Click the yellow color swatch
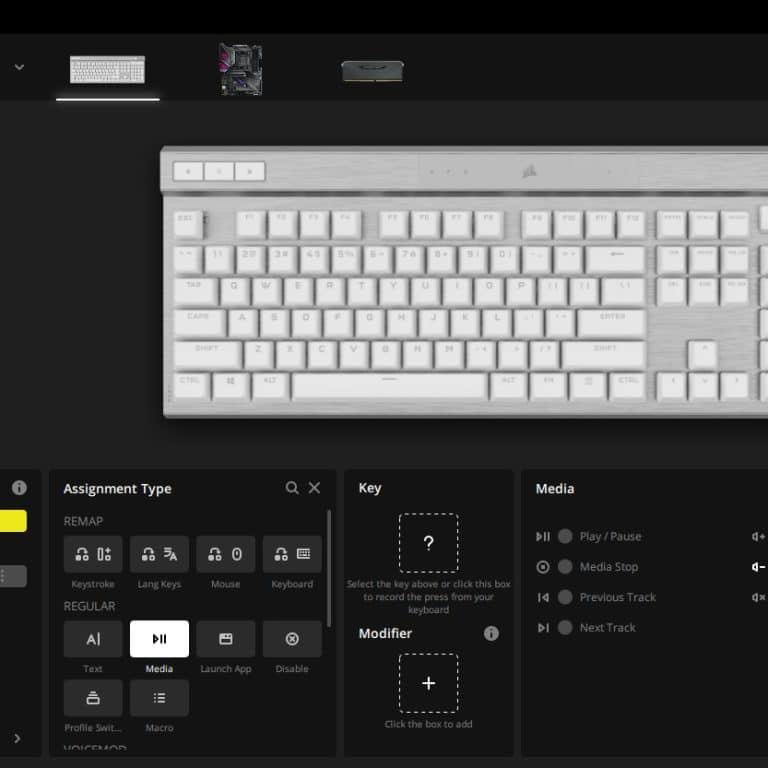This screenshot has width=768, height=768. pos(13,521)
